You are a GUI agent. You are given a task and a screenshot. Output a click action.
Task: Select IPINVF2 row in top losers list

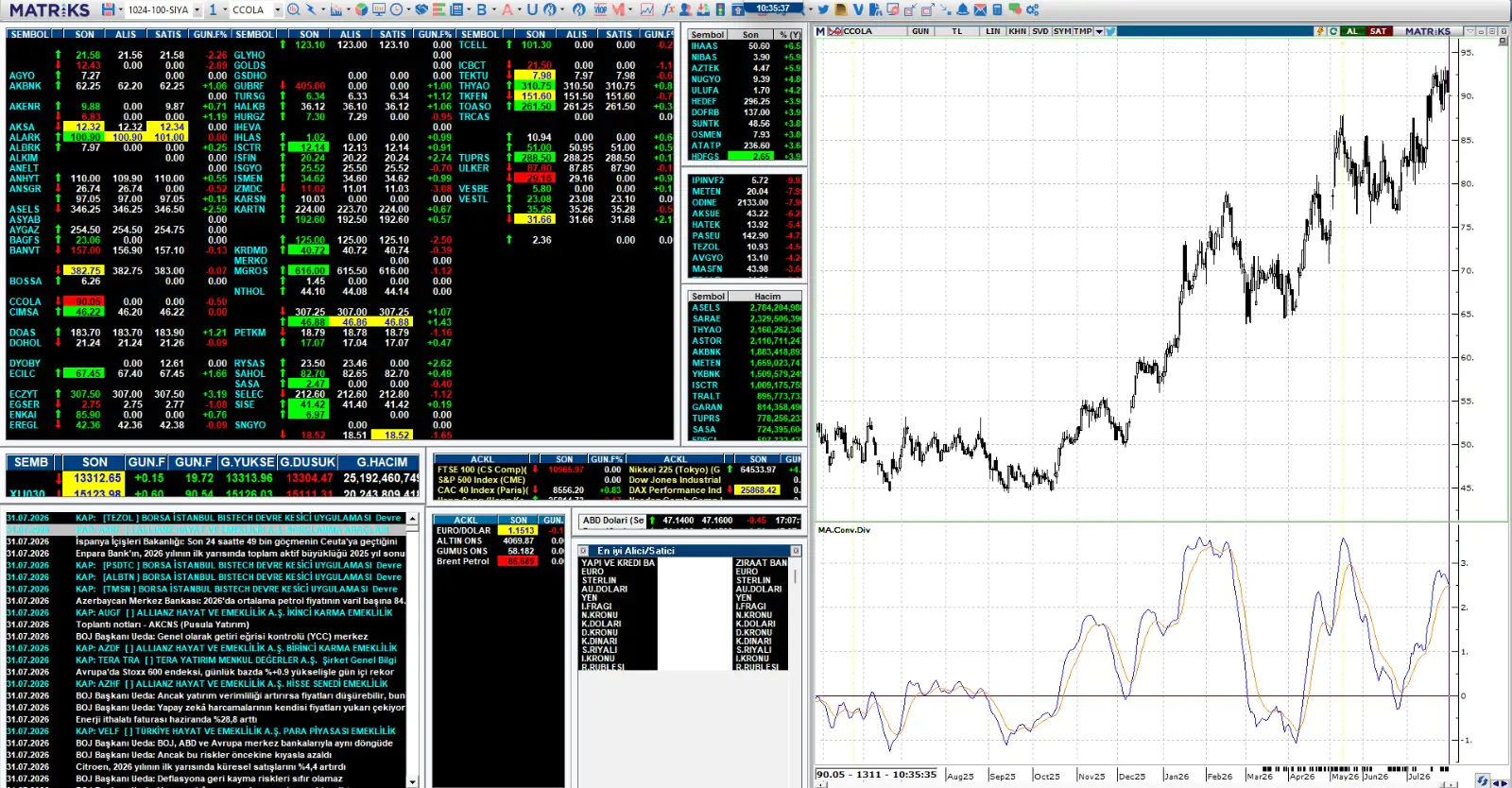point(745,180)
